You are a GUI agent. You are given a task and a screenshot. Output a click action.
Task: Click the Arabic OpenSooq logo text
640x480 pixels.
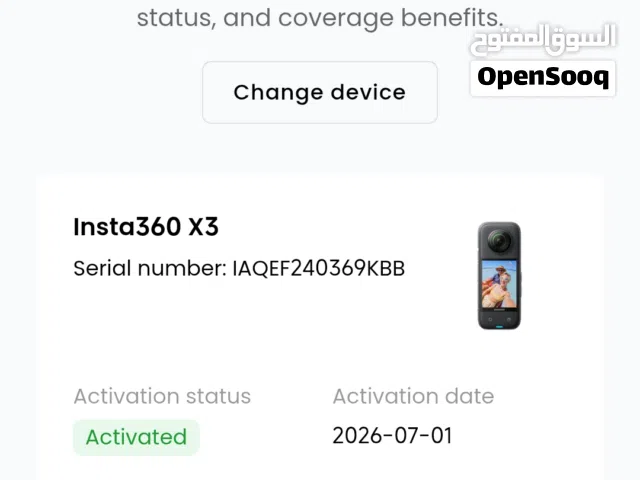tap(543, 40)
